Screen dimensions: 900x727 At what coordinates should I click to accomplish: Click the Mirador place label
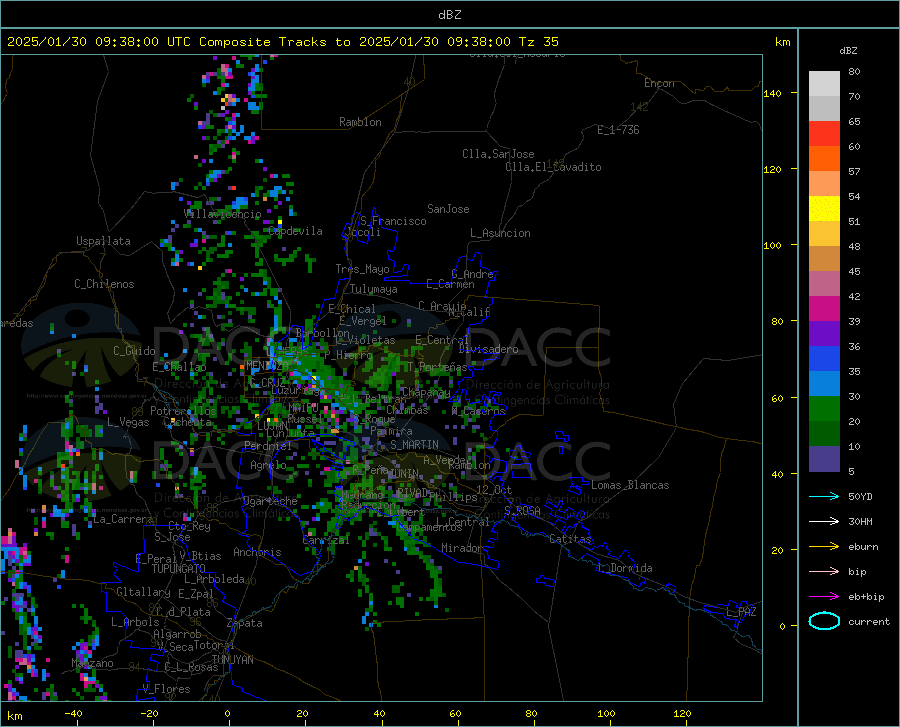(461, 548)
